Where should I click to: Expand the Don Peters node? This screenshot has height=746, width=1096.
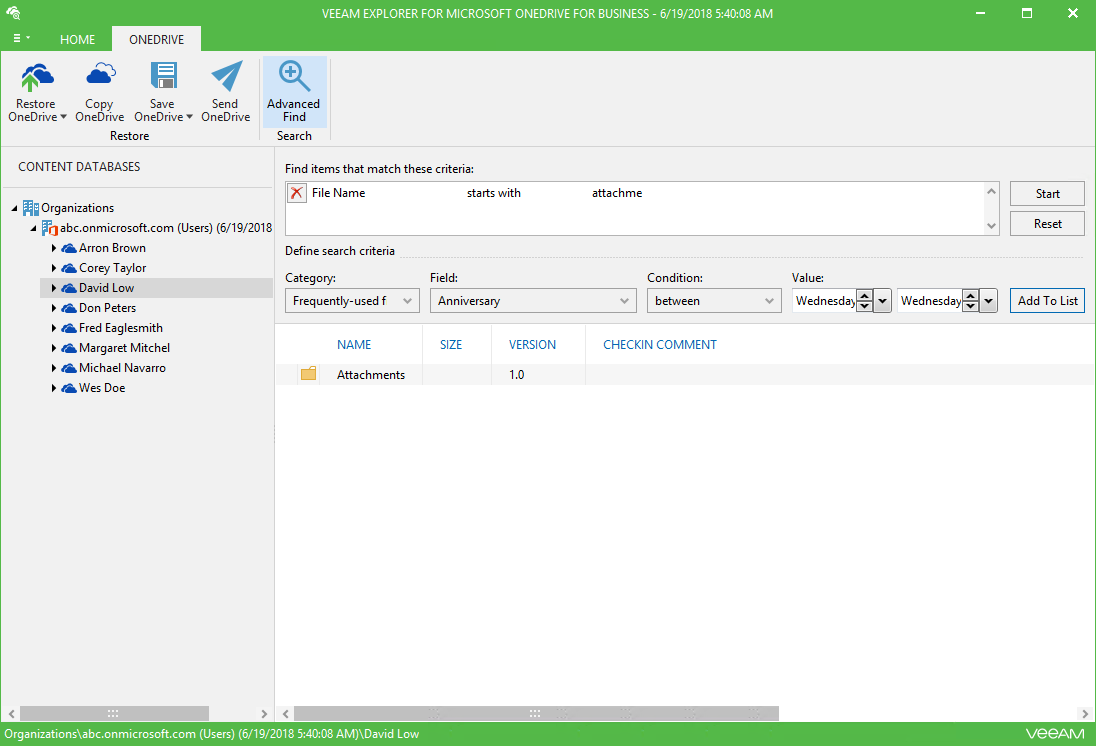pyautogui.click(x=53, y=308)
